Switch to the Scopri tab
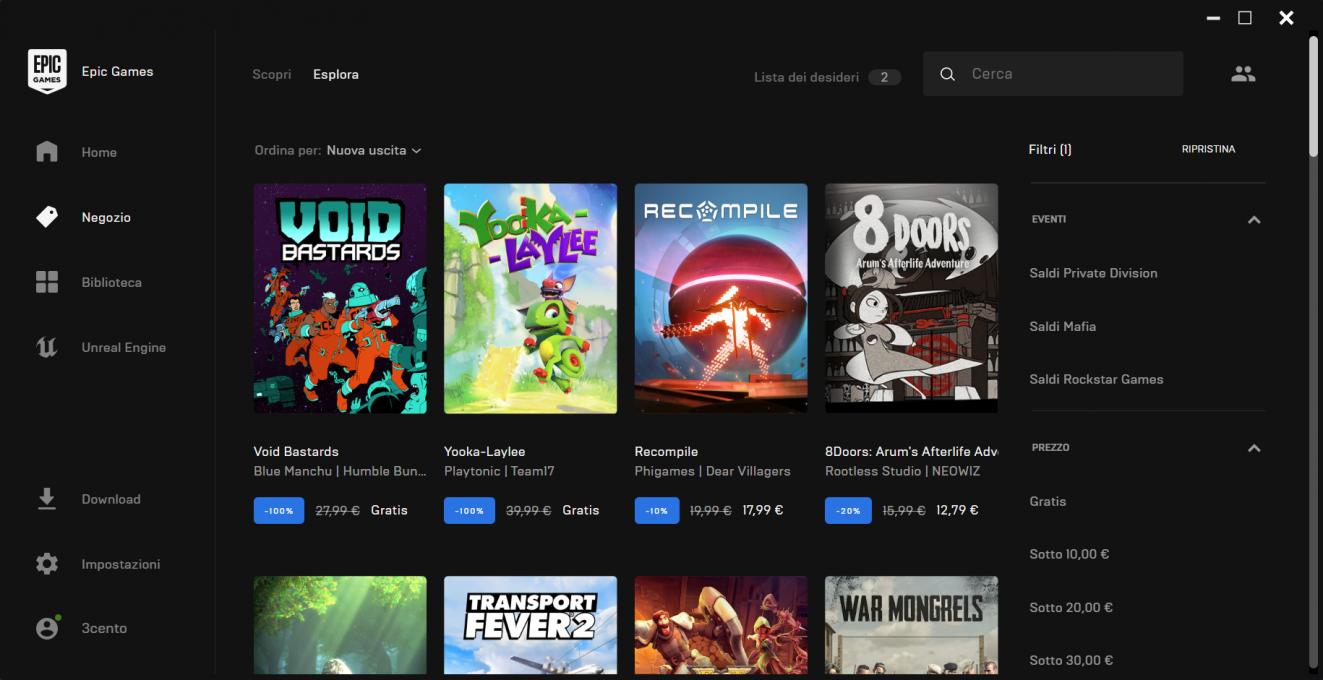1323x680 pixels. point(272,74)
